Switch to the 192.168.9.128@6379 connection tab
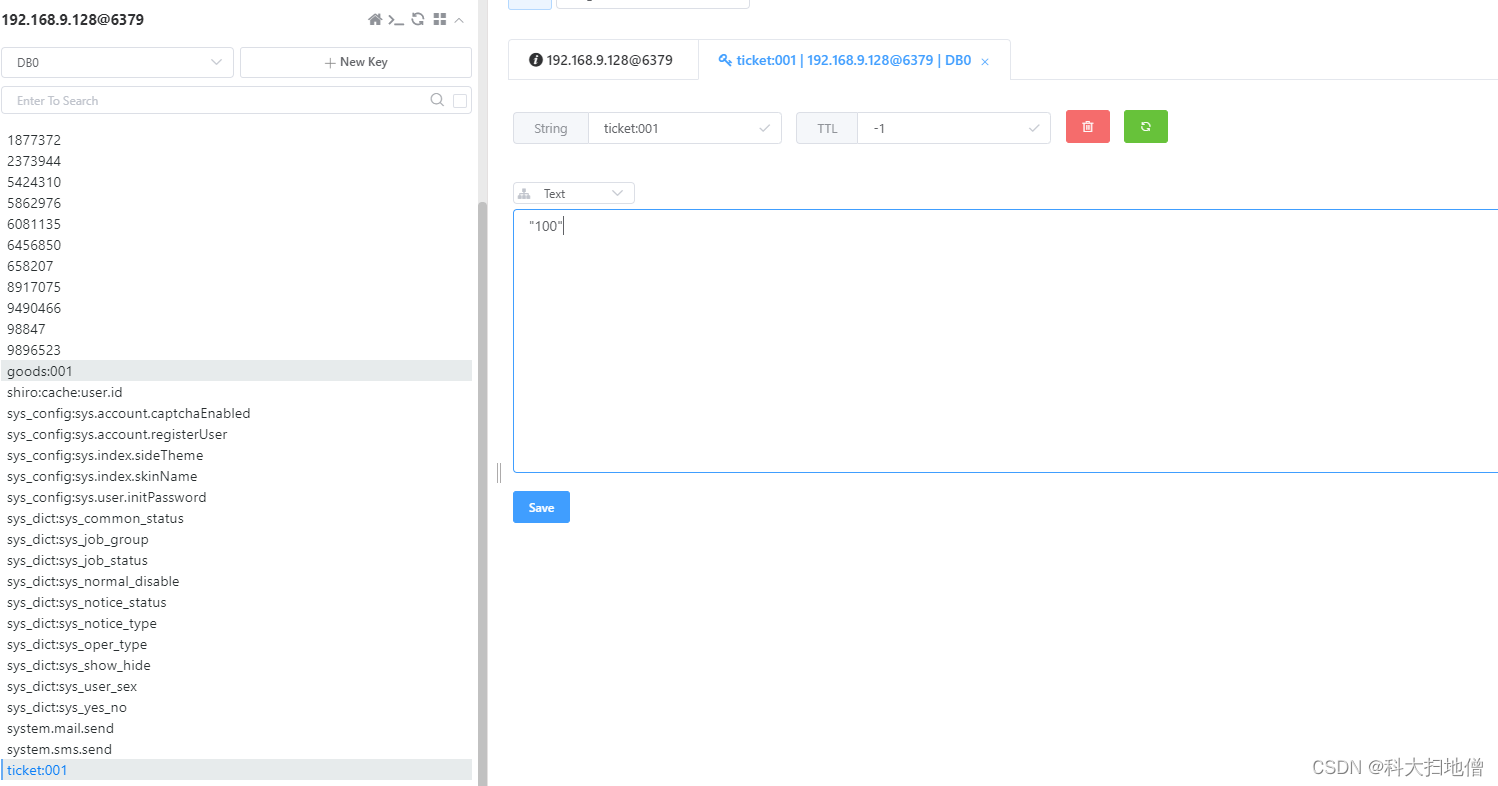Image resolution: width=1498 pixels, height=786 pixels. click(602, 59)
